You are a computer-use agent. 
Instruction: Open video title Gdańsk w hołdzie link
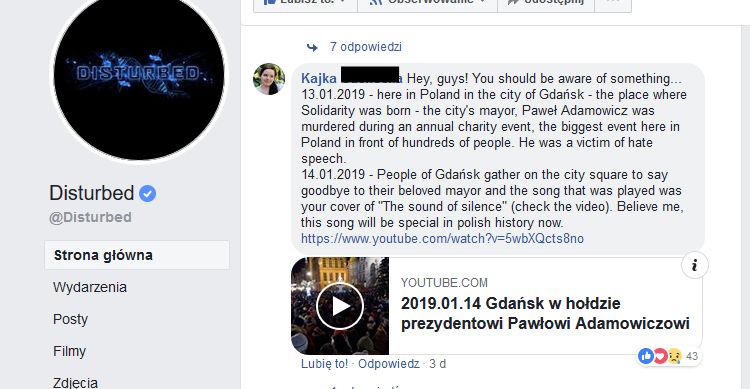(545, 313)
